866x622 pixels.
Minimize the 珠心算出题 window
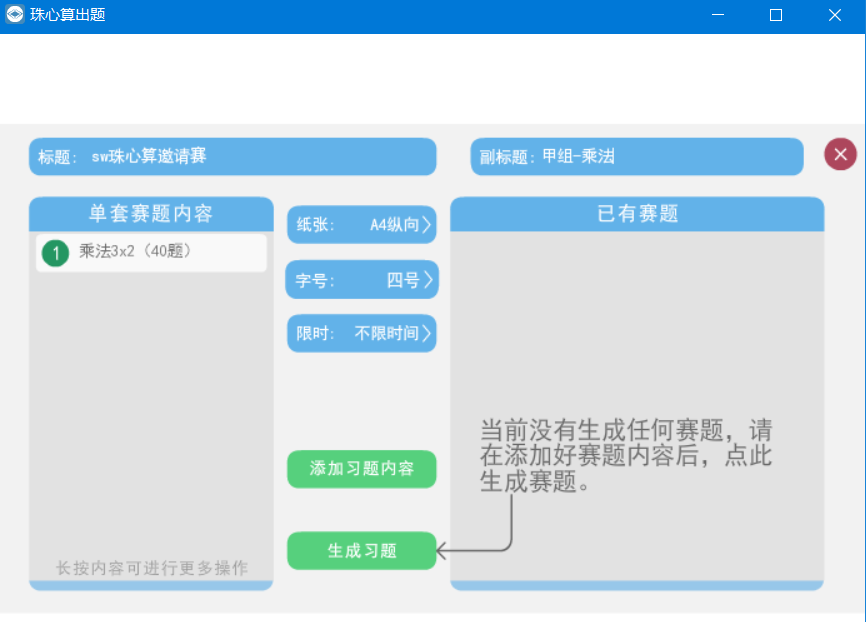pyautogui.click(x=717, y=15)
